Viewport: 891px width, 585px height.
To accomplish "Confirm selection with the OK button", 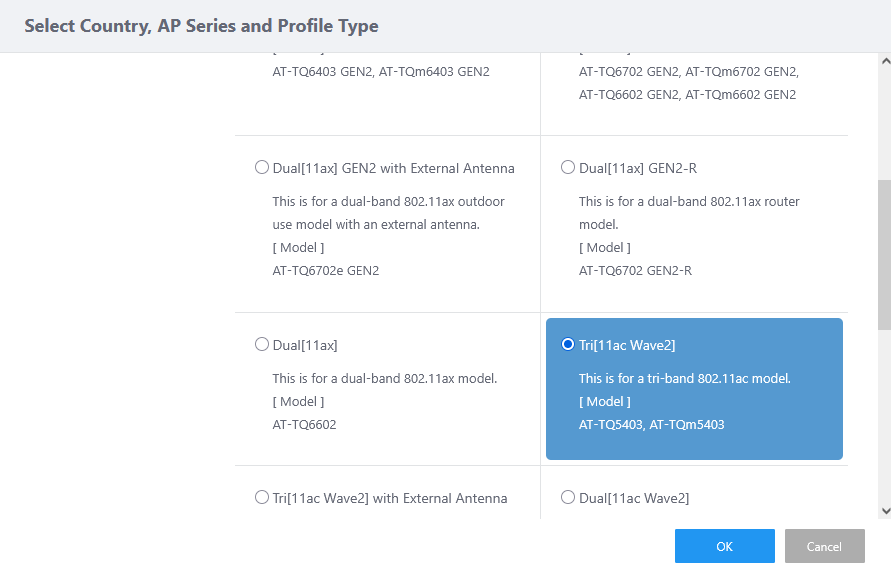I will [x=724, y=546].
